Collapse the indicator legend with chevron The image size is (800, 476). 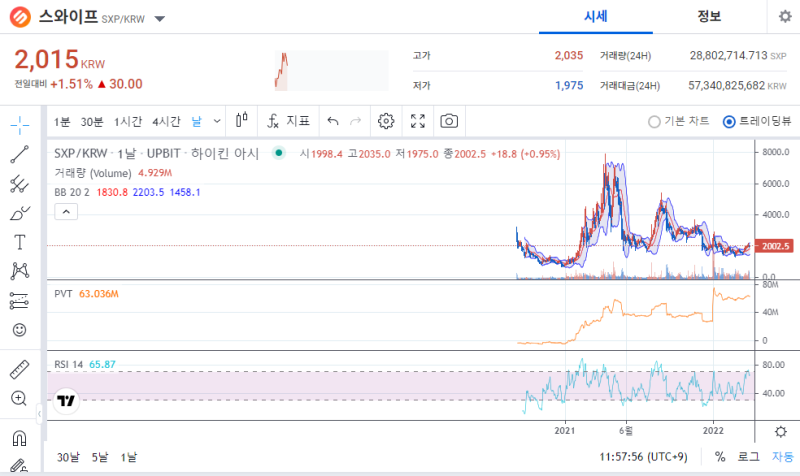click(x=66, y=212)
